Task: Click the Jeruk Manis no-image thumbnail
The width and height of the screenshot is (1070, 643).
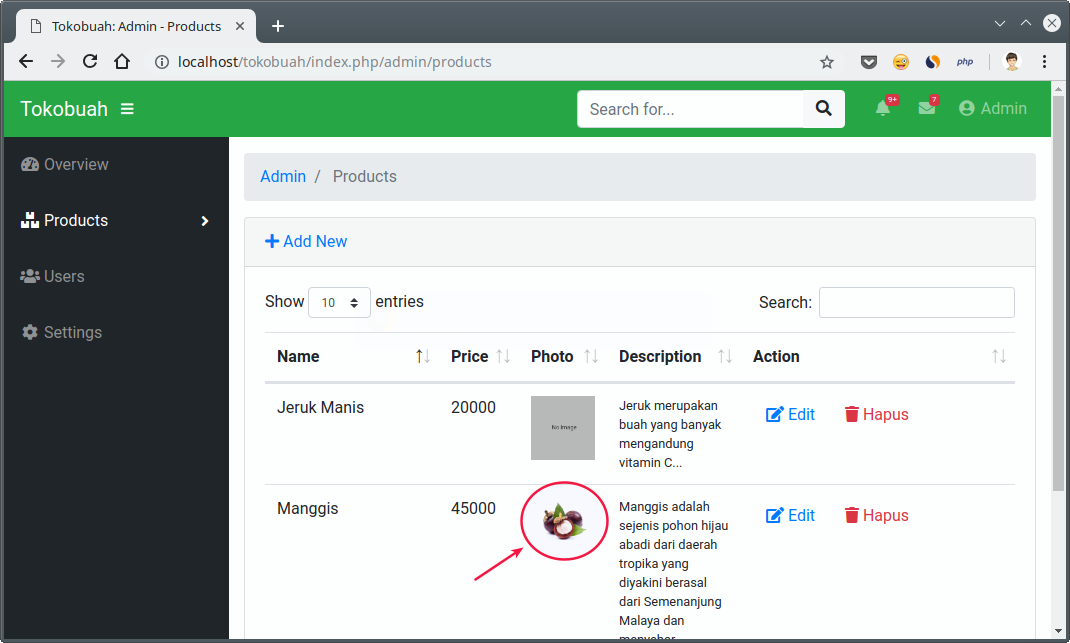Action: tap(563, 428)
